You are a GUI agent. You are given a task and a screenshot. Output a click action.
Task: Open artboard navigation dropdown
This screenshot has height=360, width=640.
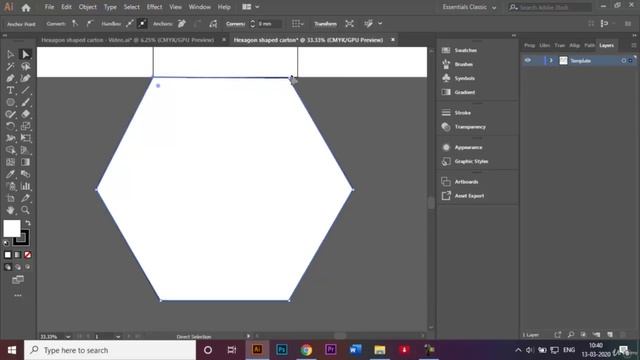[118, 337]
